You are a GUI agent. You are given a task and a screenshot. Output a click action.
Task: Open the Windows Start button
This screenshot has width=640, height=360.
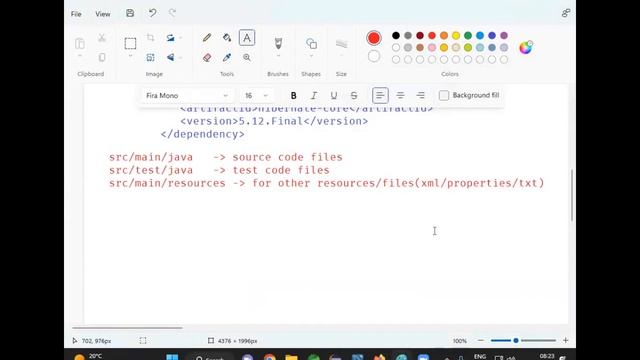point(172,357)
